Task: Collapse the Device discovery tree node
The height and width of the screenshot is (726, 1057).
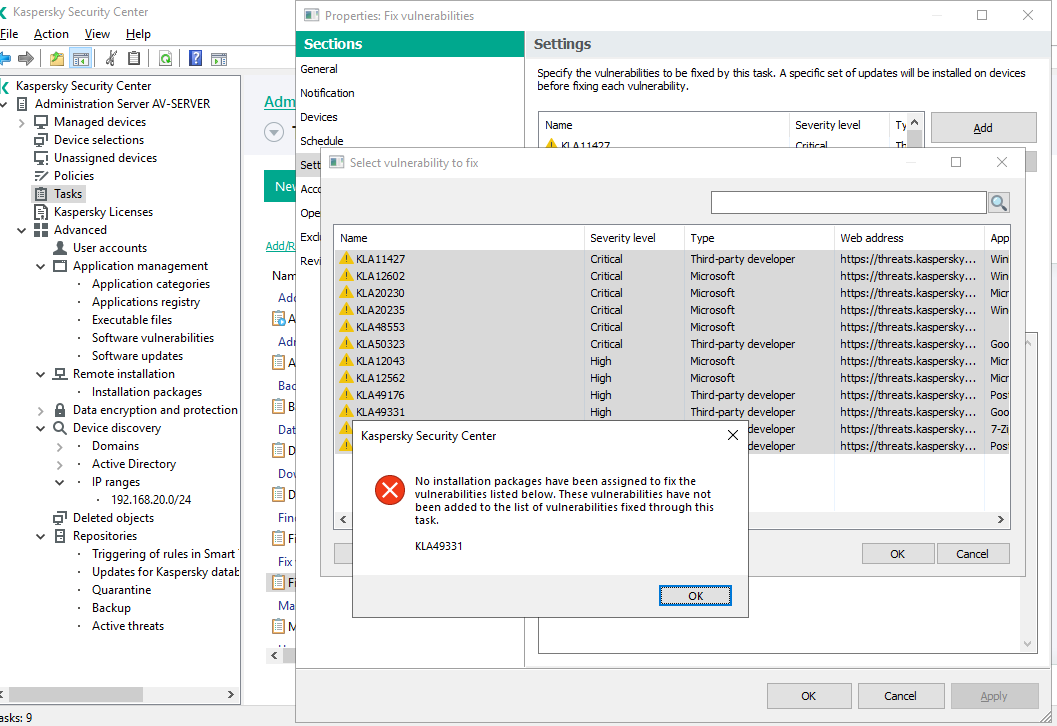Action: pos(41,428)
